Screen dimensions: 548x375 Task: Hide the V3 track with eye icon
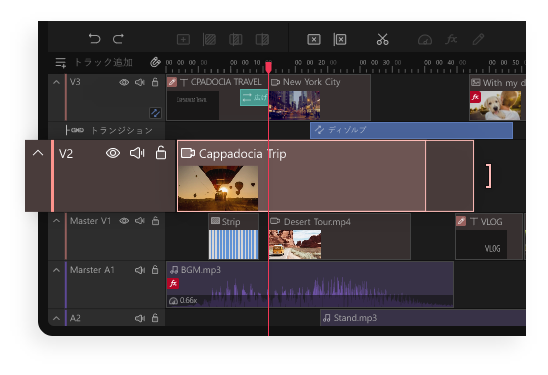pos(124,82)
